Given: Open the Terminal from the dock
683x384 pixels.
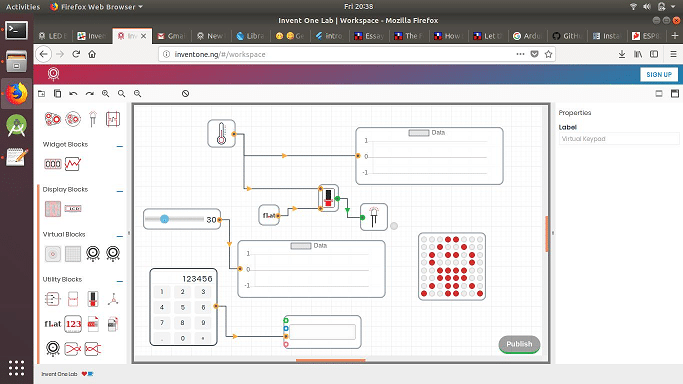Looking at the screenshot, I should coord(17,30).
